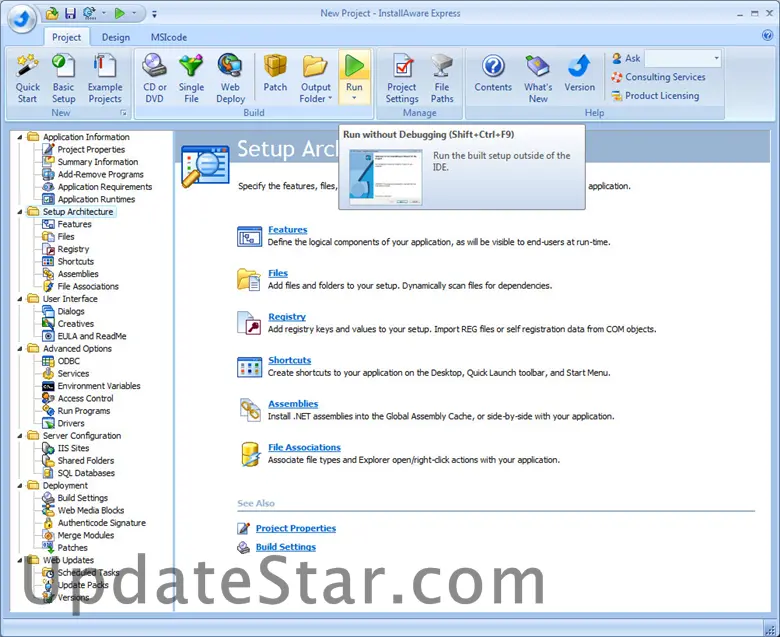
Task: Choose the Single File build option
Action: [x=191, y=79]
